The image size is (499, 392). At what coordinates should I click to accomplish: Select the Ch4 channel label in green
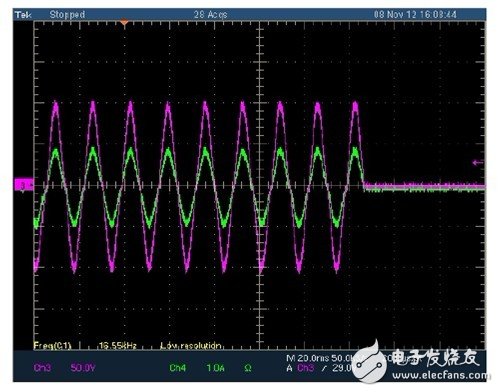pos(178,368)
